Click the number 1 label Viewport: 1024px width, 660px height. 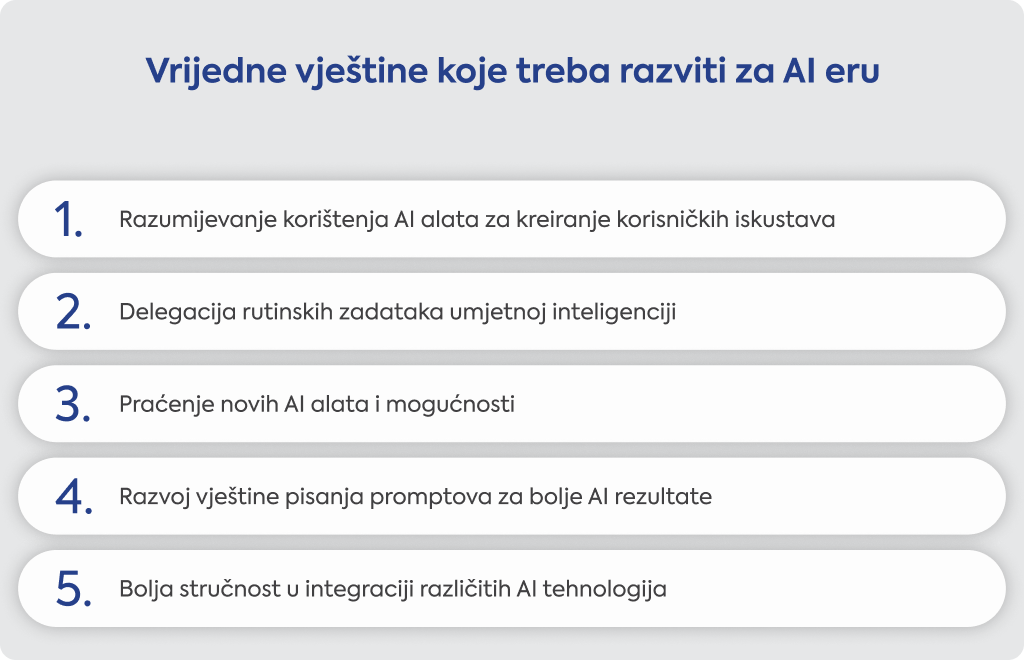pos(68,219)
